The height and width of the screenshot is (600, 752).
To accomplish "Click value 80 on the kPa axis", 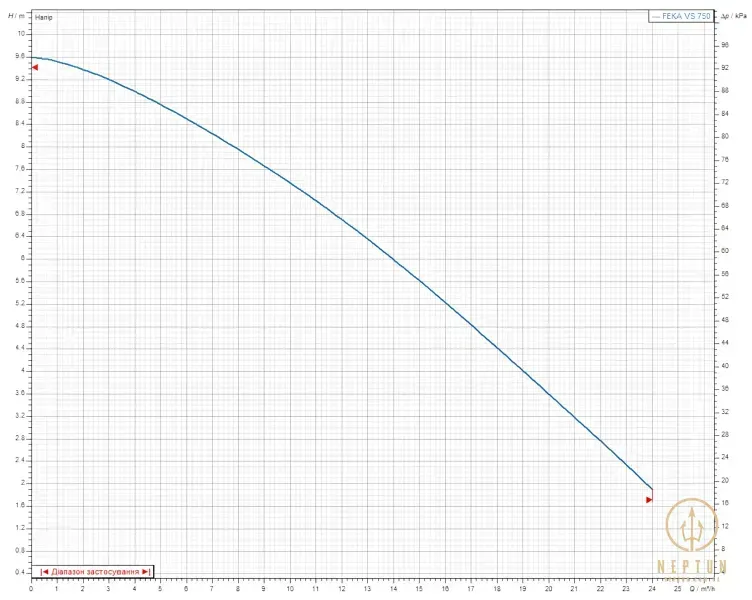I will (725, 136).
